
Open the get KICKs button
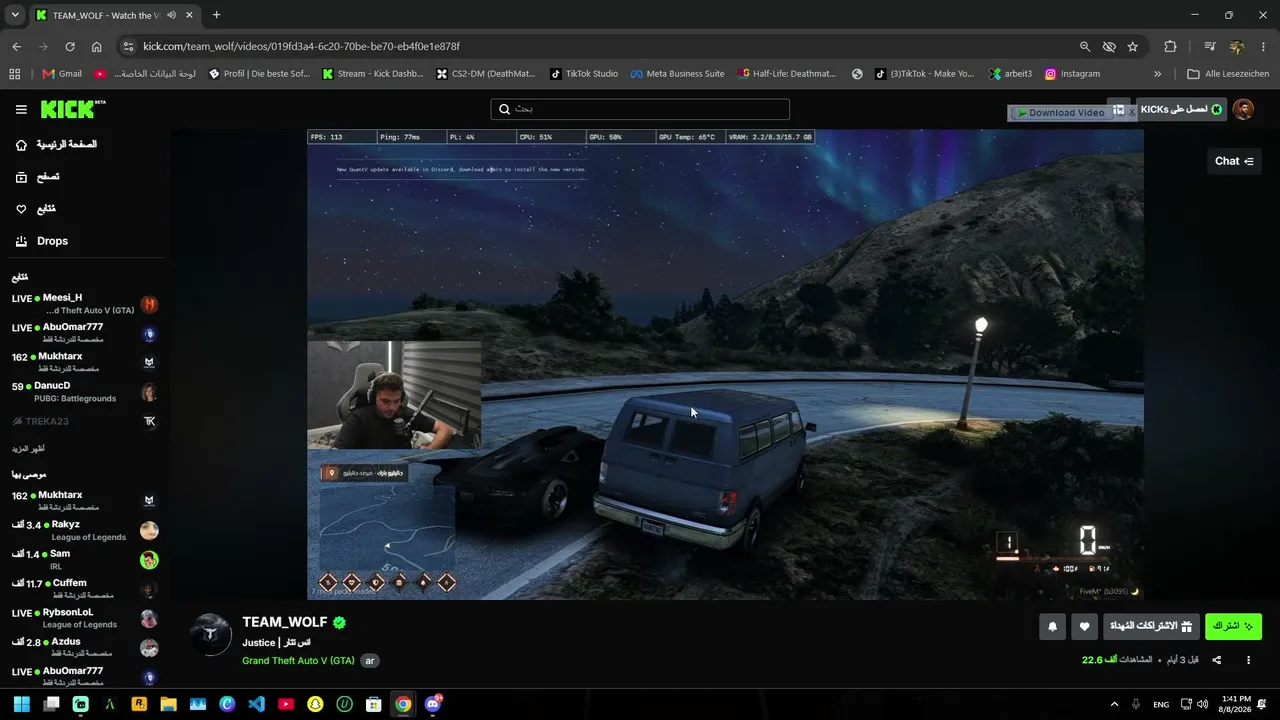1181,109
